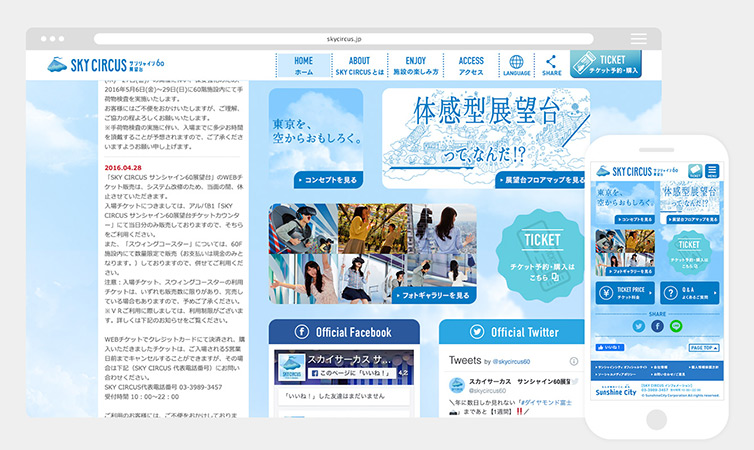Click the Twitter info icon beside Tweets
754x450 pixels.
coord(574,361)
